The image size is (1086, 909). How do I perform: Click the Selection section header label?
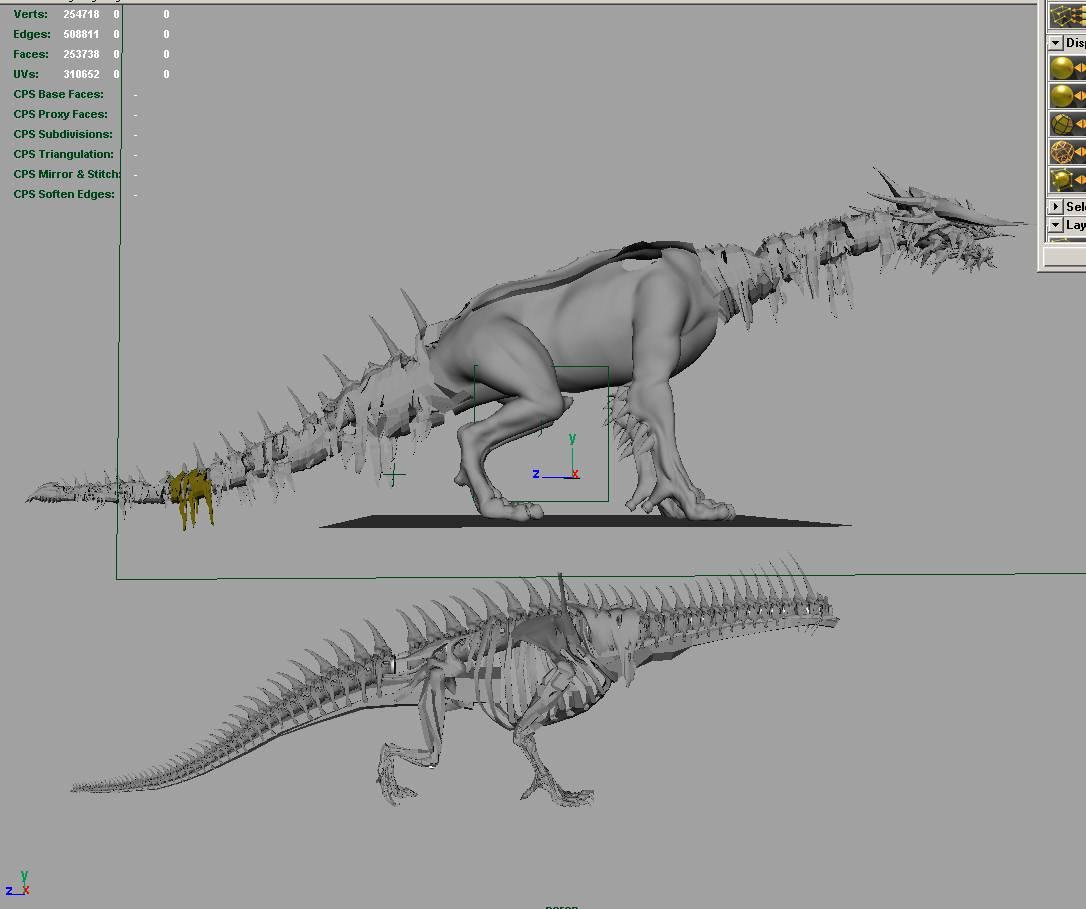pyautogui.click(x=1075, y=206)
